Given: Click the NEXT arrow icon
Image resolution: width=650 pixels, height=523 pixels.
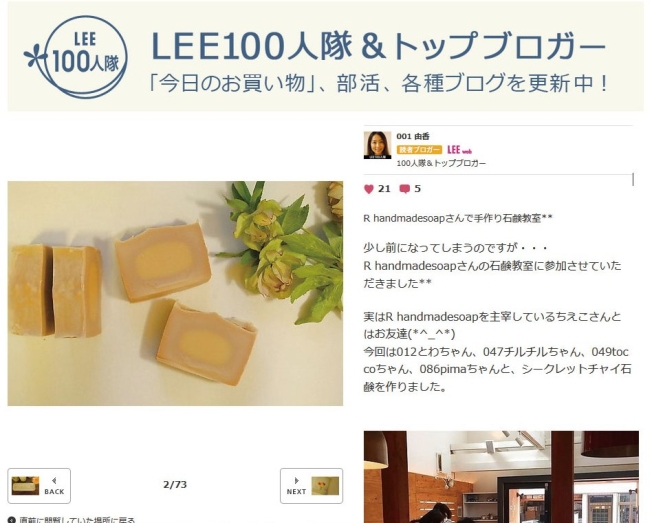Looking at the screenshot, I should coord(296,481).
